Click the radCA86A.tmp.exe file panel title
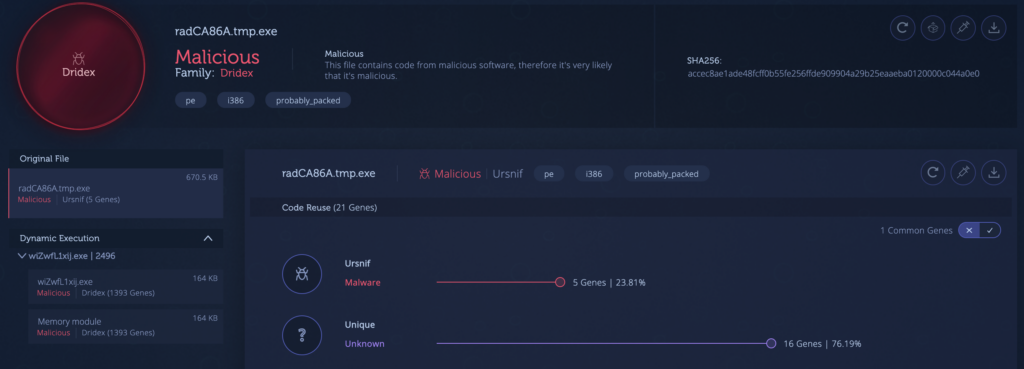The image size is (1024, 369). (328, 174)
